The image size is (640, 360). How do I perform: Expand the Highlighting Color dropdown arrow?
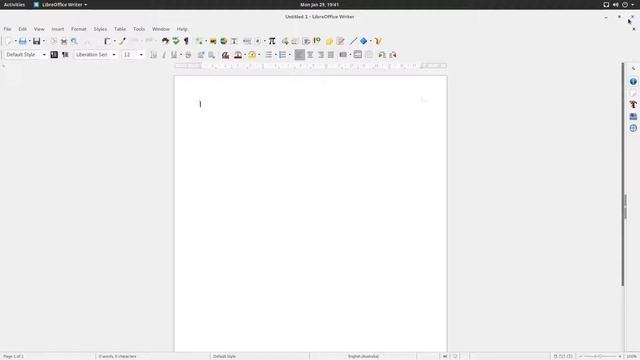pyautogui.click(x=259, y=55)
